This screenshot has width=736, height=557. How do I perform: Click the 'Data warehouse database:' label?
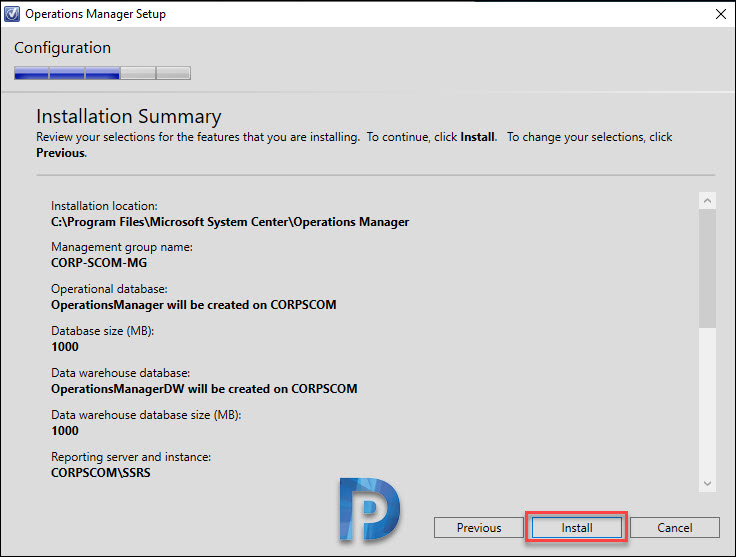(x=121, y=373)
